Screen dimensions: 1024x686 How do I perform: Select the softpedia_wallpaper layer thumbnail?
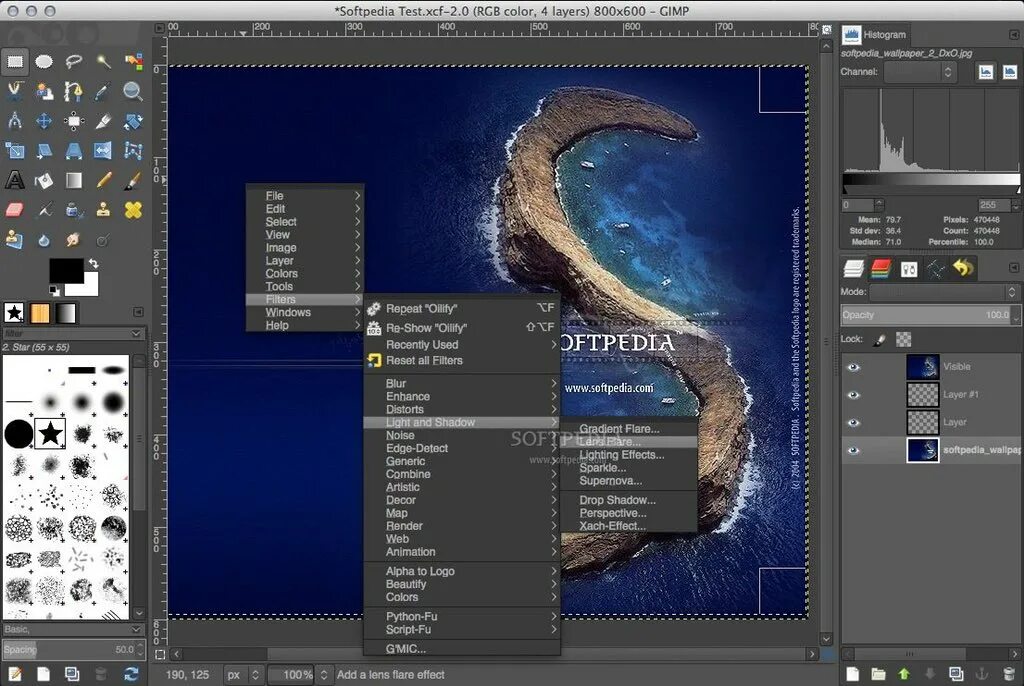click(922, 450)
